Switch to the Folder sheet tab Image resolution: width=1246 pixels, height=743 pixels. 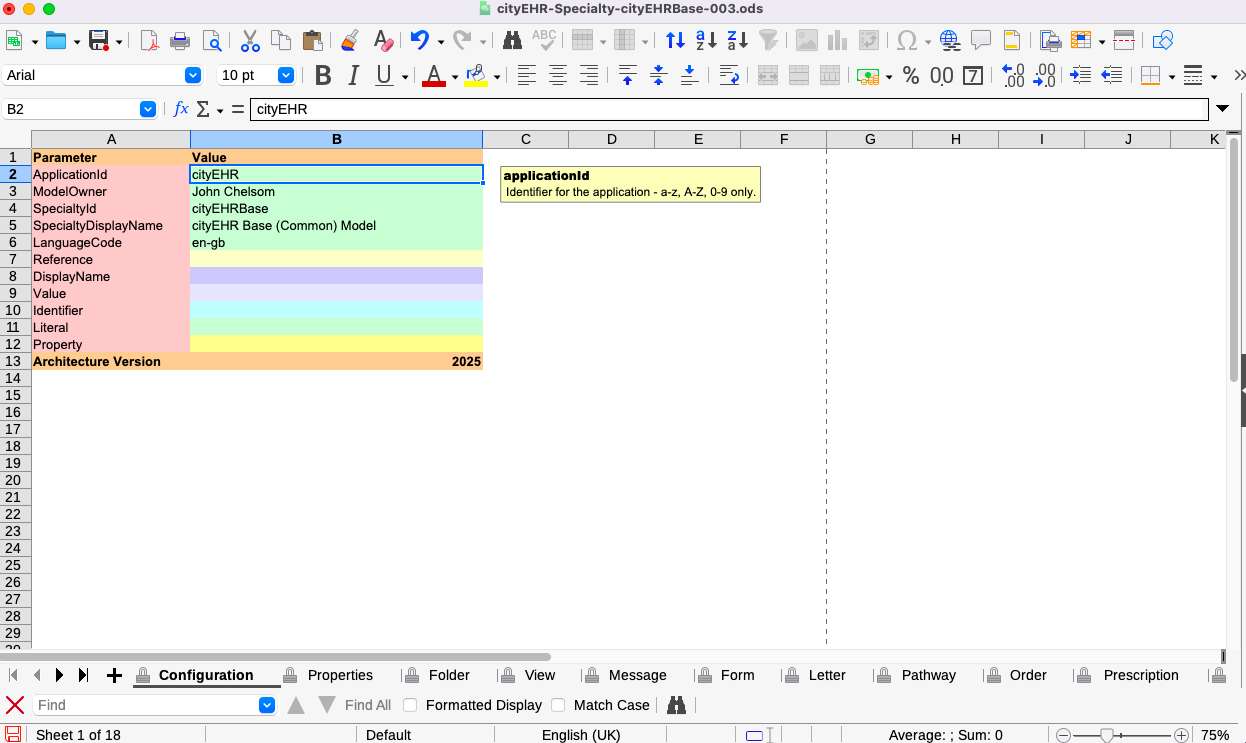click(449, 675)
